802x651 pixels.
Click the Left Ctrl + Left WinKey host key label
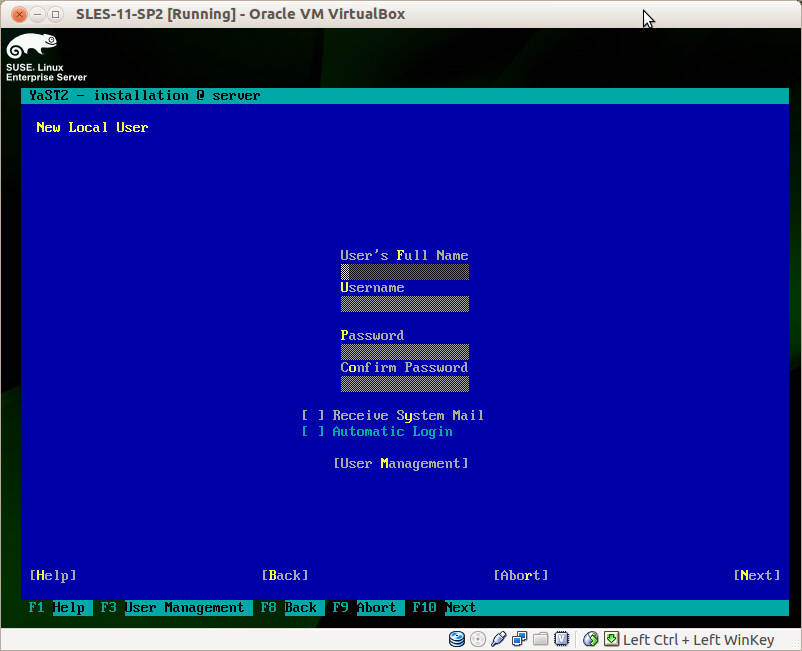coord(698,640)
